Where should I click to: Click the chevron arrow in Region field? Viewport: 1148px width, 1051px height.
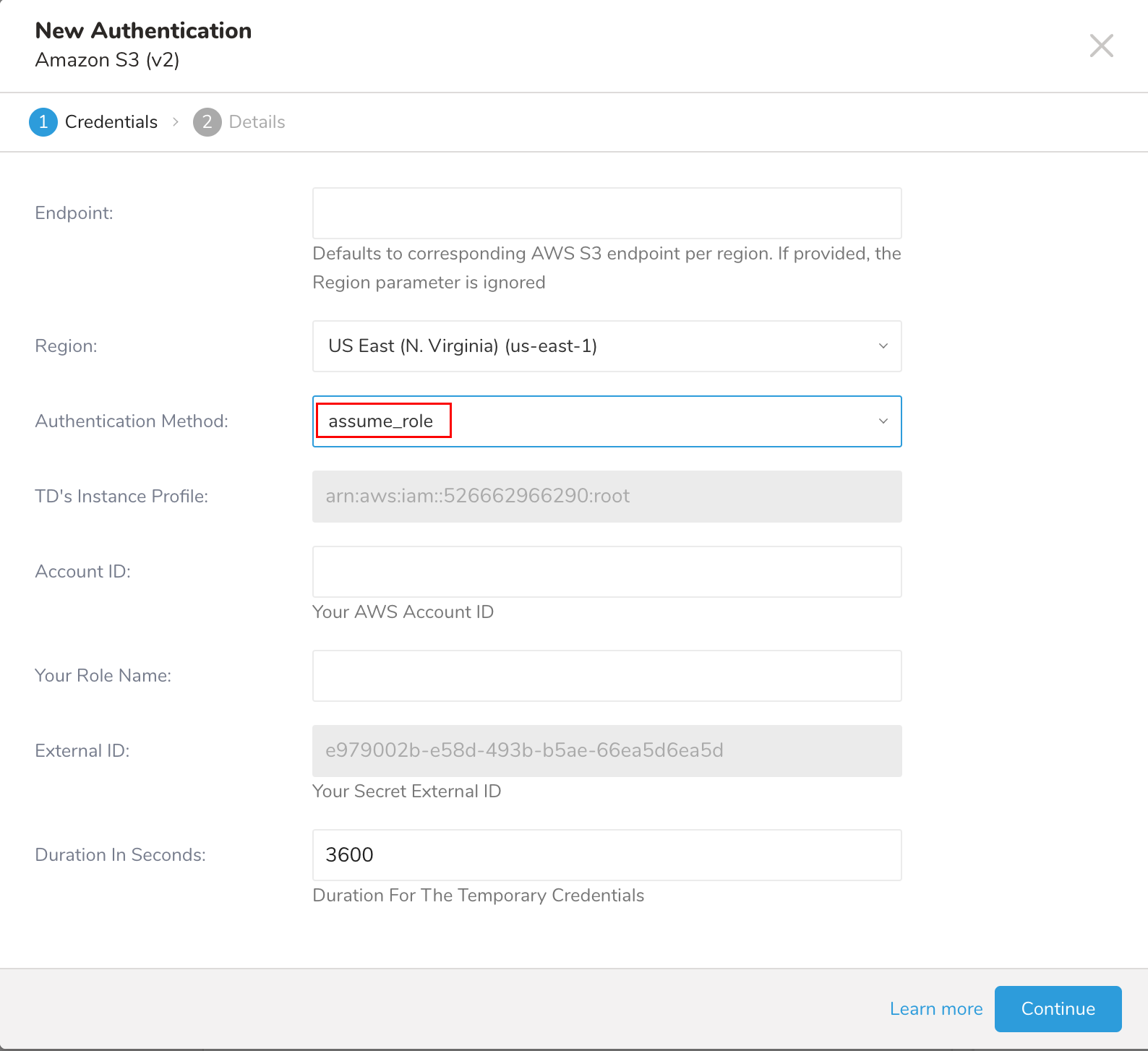coord(883,346)
